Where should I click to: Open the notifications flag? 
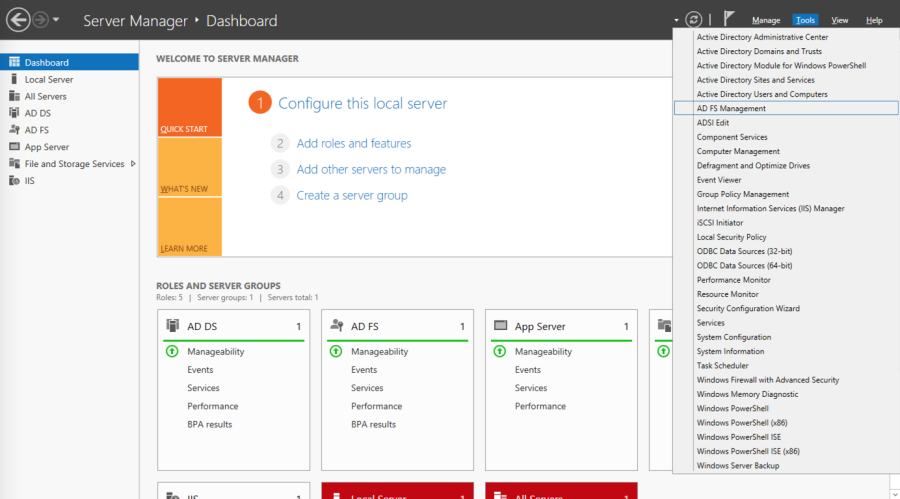tap(729, 19)
